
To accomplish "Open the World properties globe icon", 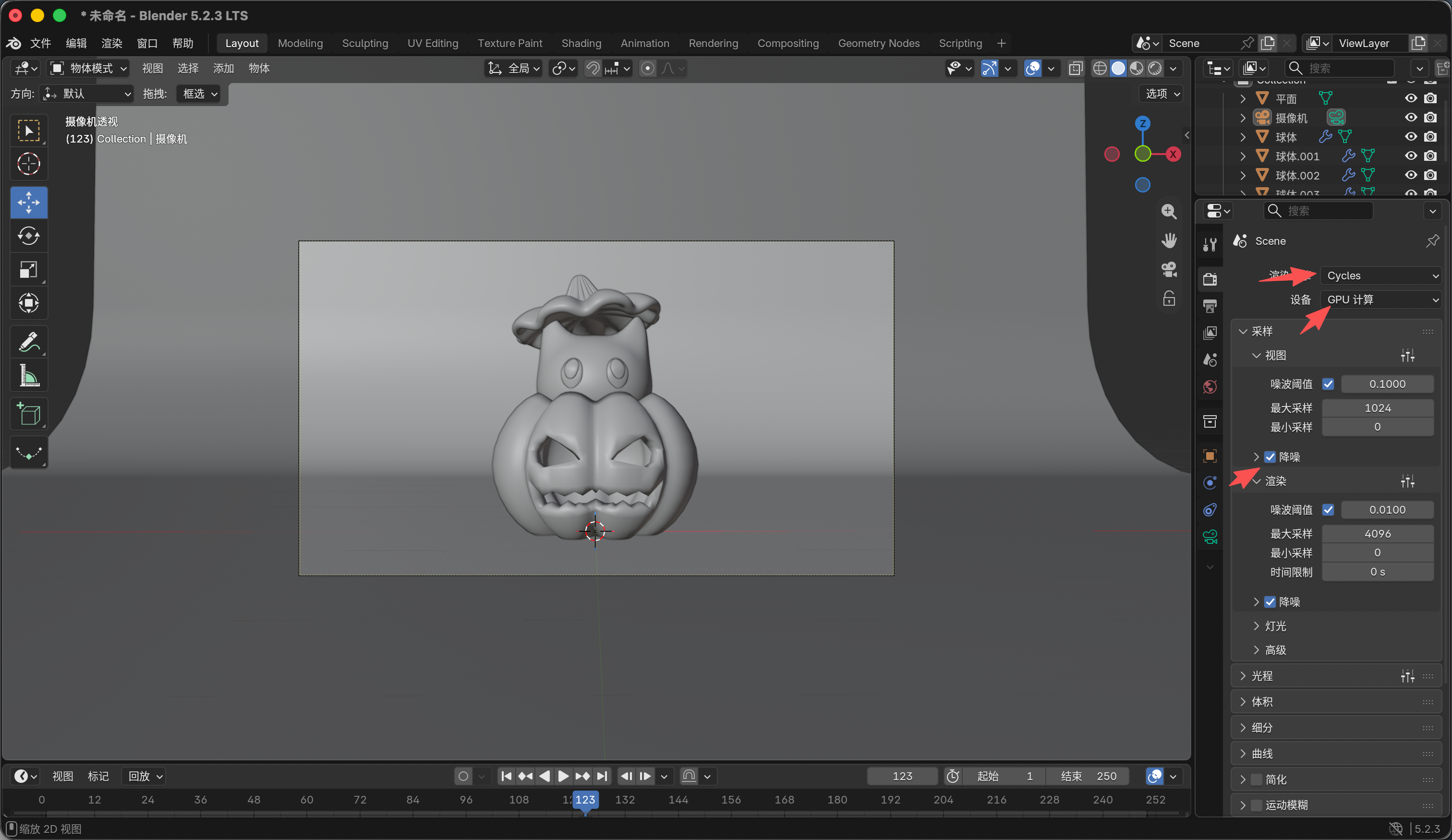I will pyautogui.click(x=1210, y=386).
